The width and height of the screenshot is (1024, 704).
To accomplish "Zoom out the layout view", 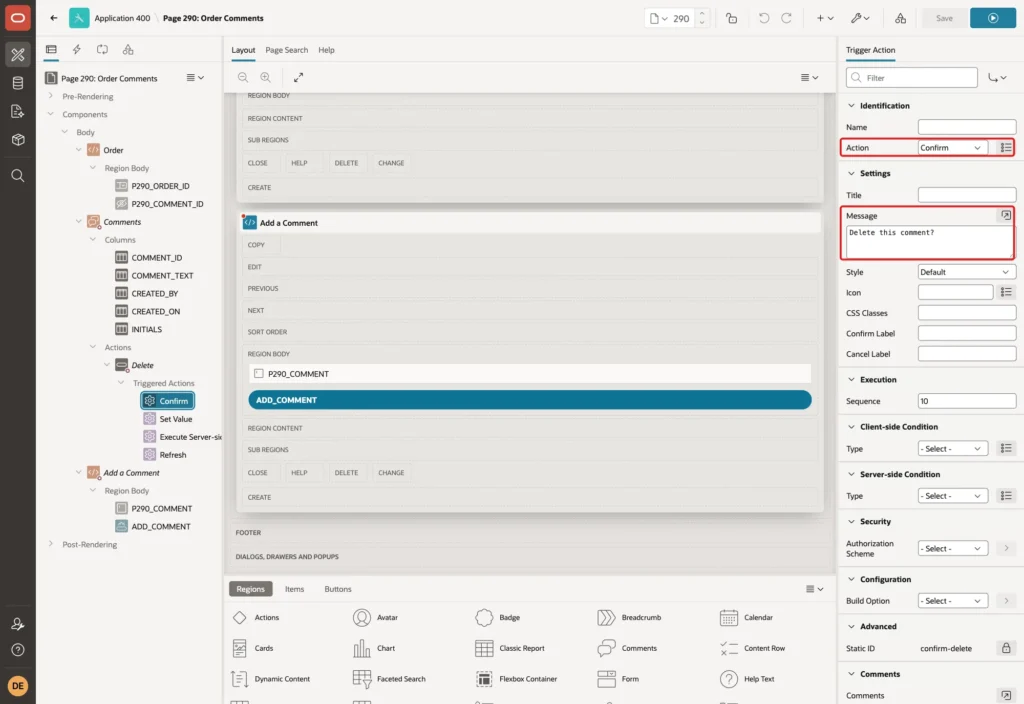I will point(243,77).
